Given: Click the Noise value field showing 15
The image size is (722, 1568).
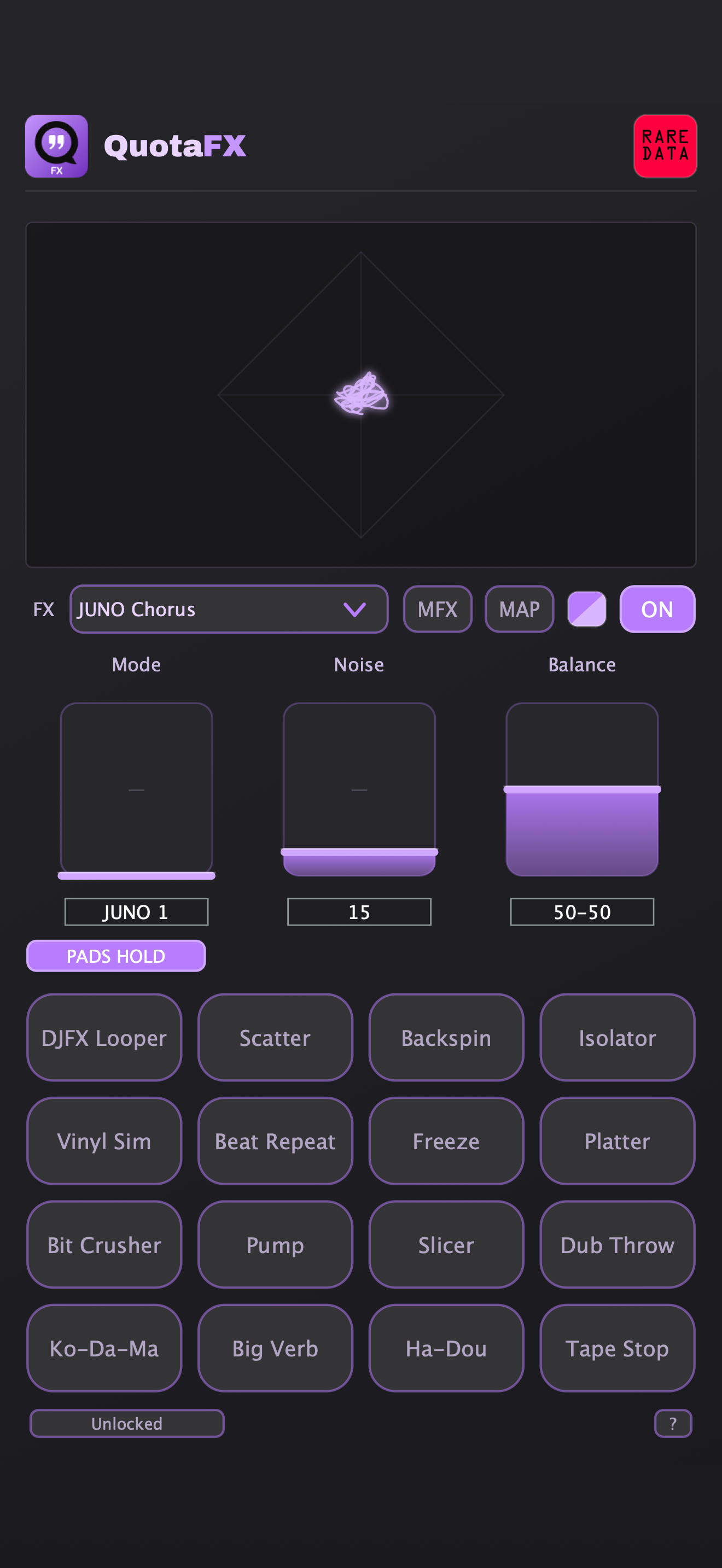Looking at the screenshot, I should click(359, 912).
